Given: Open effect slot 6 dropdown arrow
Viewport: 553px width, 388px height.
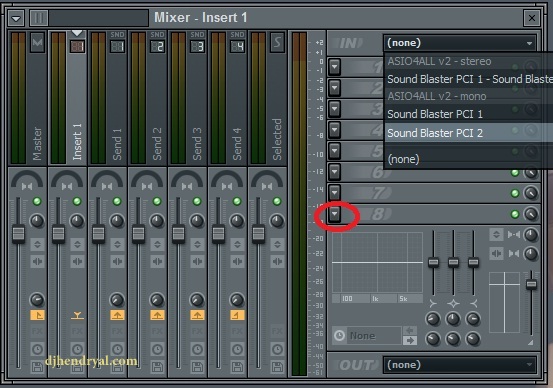Looking at the screenshot, I should coord(335,172).
